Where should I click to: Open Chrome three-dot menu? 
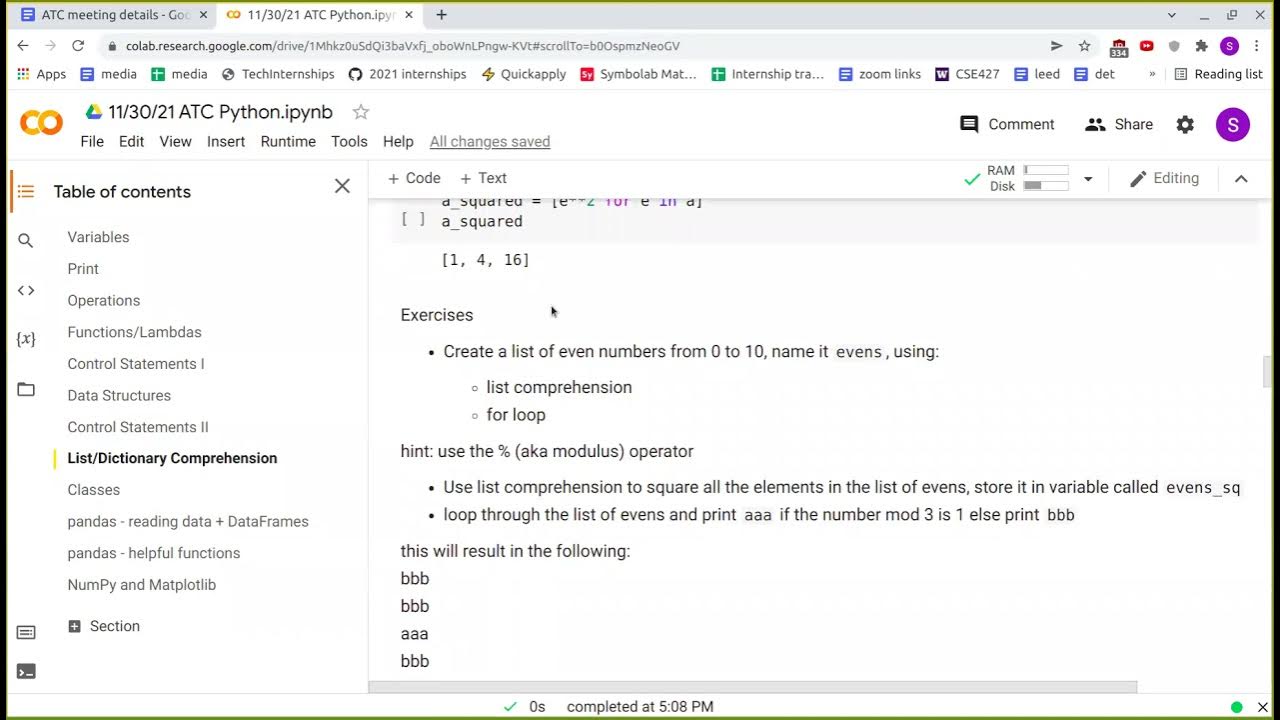tap(1257, 46)
